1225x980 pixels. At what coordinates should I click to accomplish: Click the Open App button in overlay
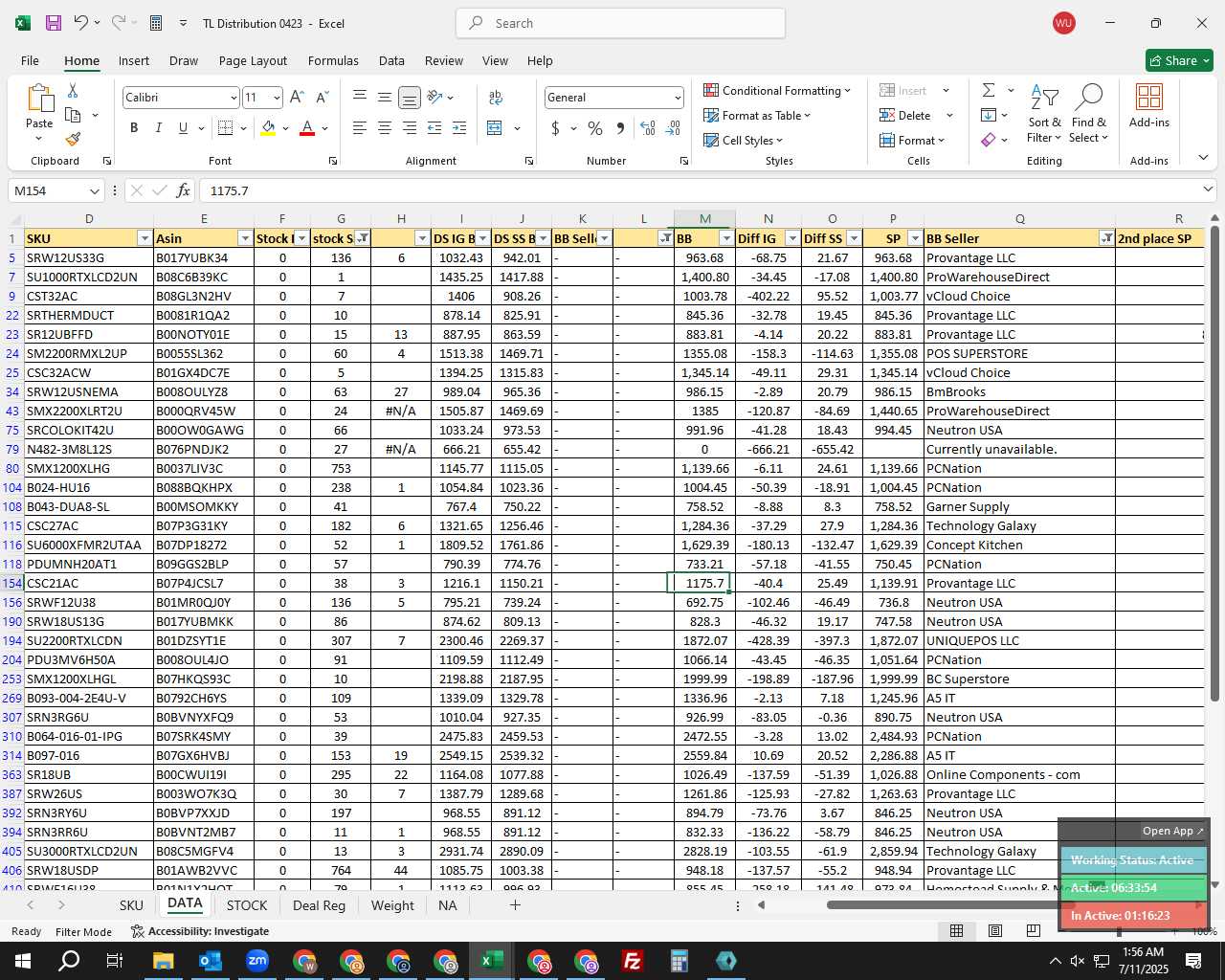(x=1173, y=831)
